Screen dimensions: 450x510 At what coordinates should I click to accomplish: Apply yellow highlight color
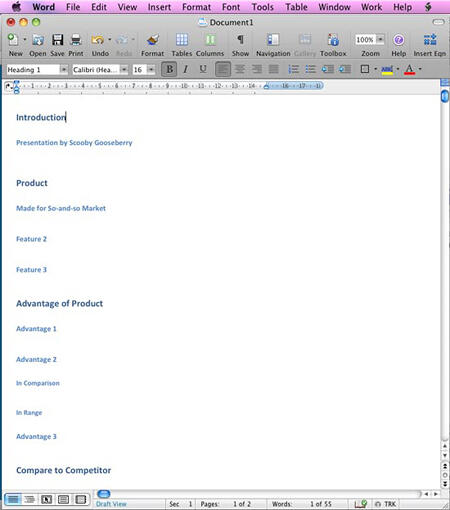(387, 70)
